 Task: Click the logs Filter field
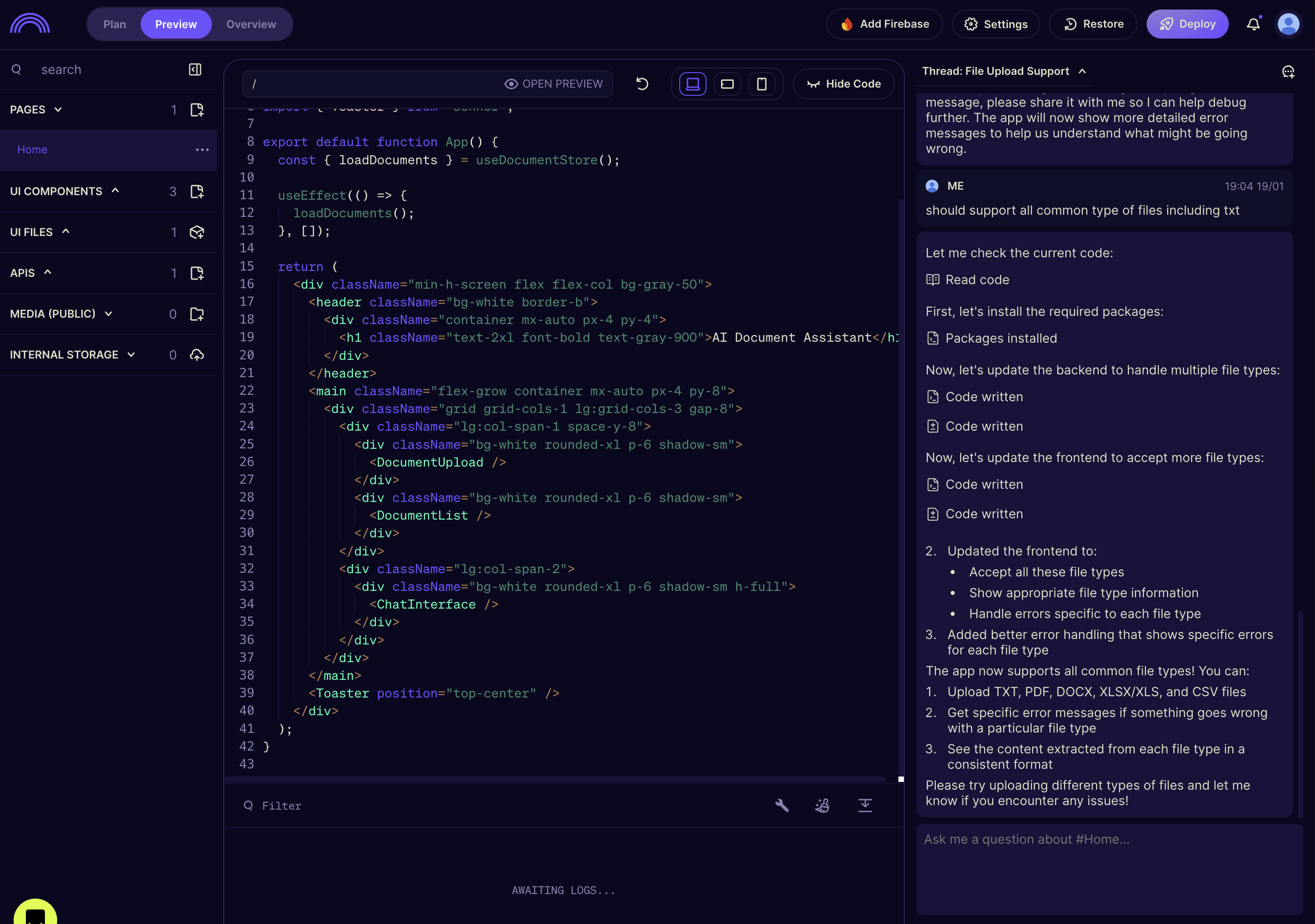point(504,806)
